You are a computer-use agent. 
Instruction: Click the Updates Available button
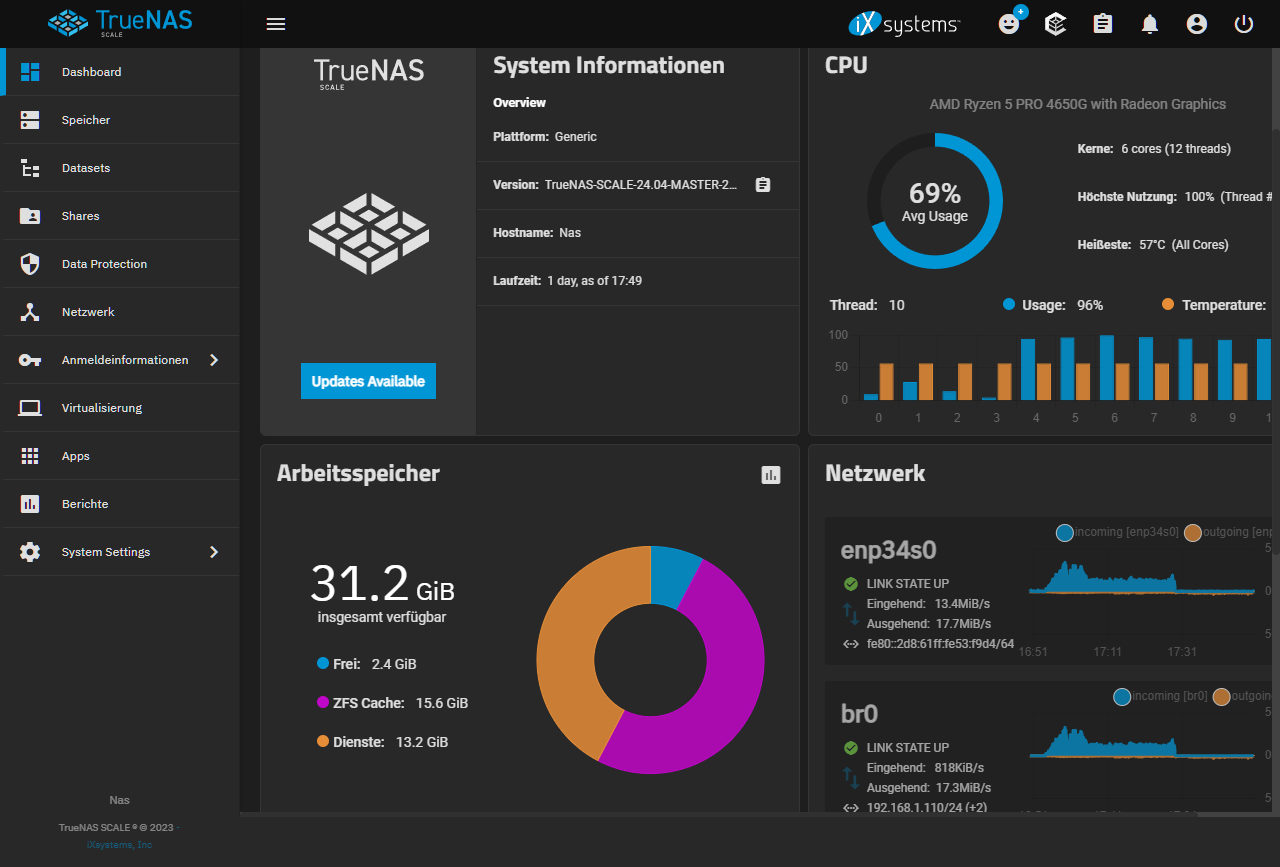(368, 381)
